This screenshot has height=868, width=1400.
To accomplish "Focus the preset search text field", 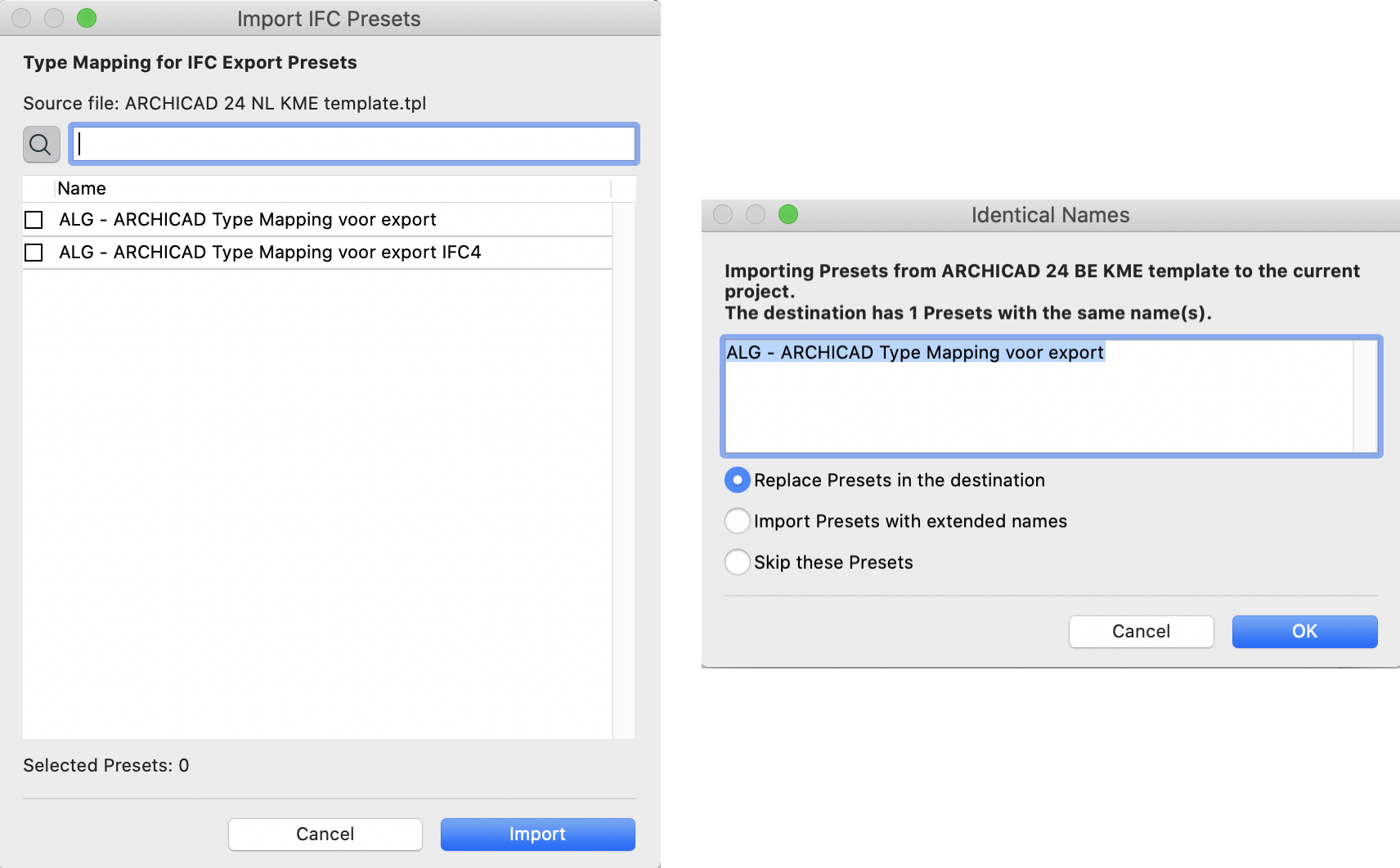I will [x=354, y=144].
